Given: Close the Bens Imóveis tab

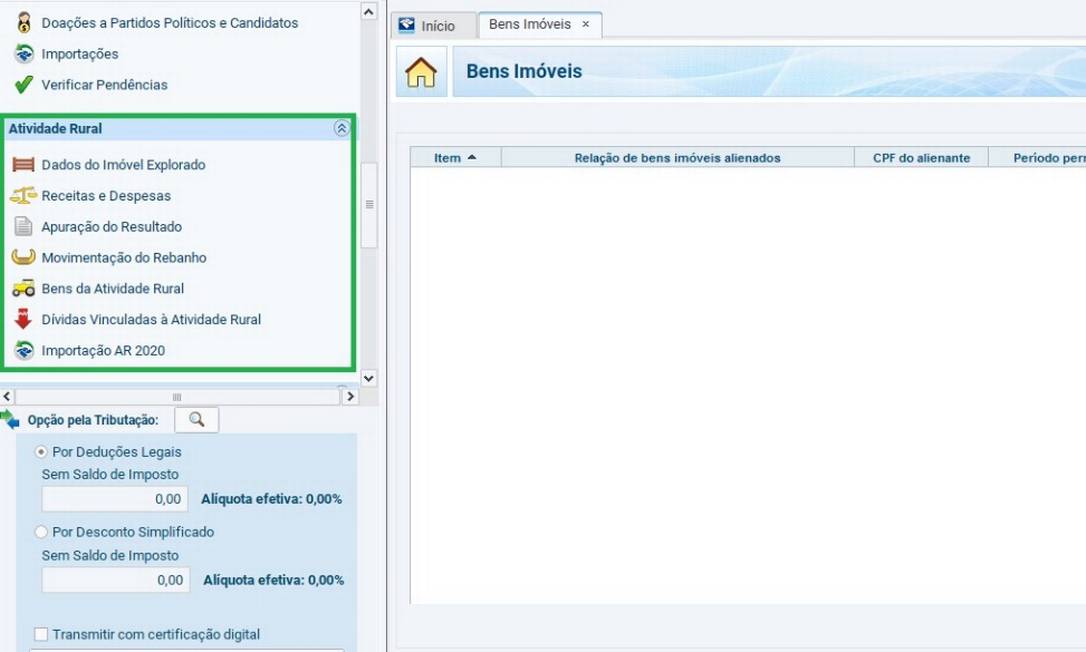Looking at the screenshot, I should click(586, 24).
